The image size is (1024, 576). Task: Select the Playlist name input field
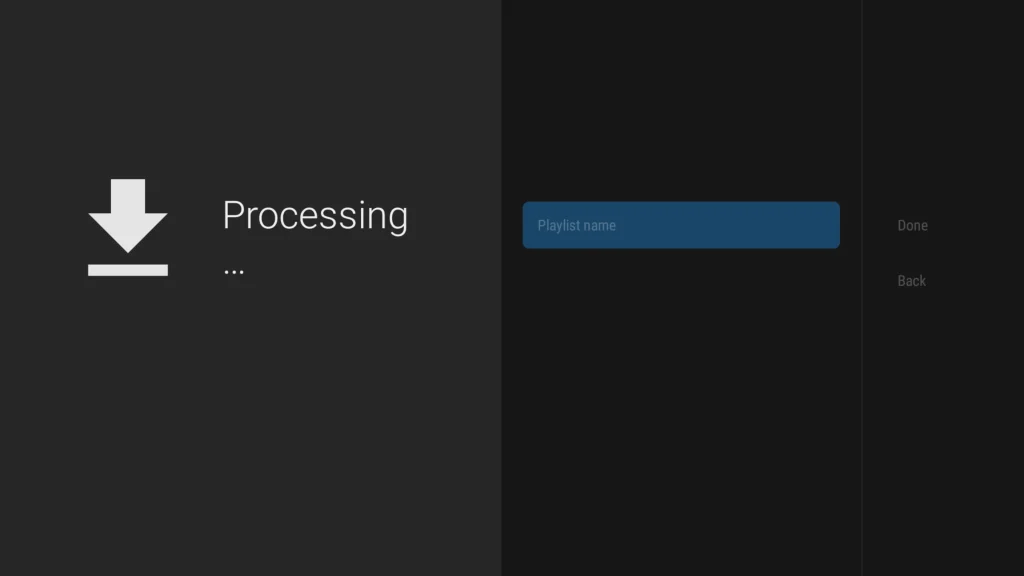(680, 225)
